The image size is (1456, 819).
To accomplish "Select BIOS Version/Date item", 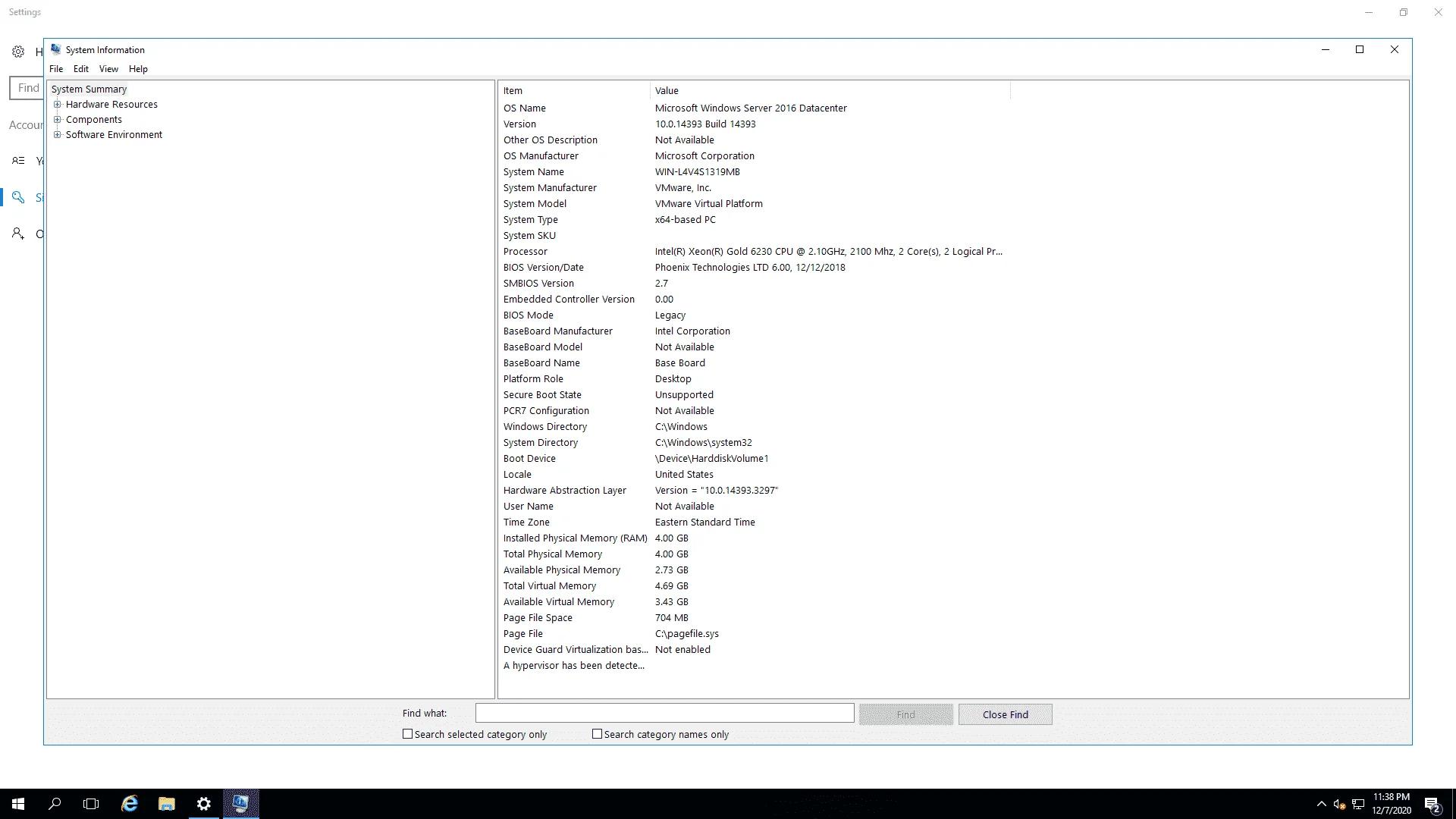I will tap(544, 268).
